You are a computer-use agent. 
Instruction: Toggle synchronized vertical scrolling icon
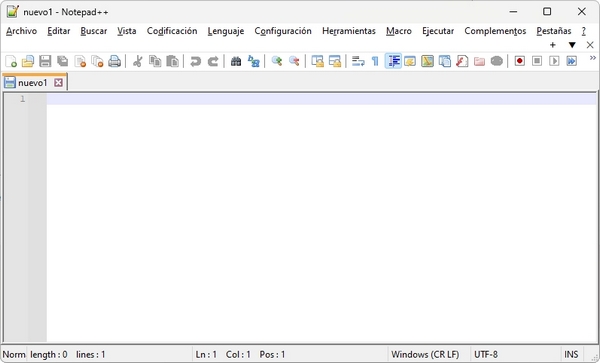click(x=317, y=61)
